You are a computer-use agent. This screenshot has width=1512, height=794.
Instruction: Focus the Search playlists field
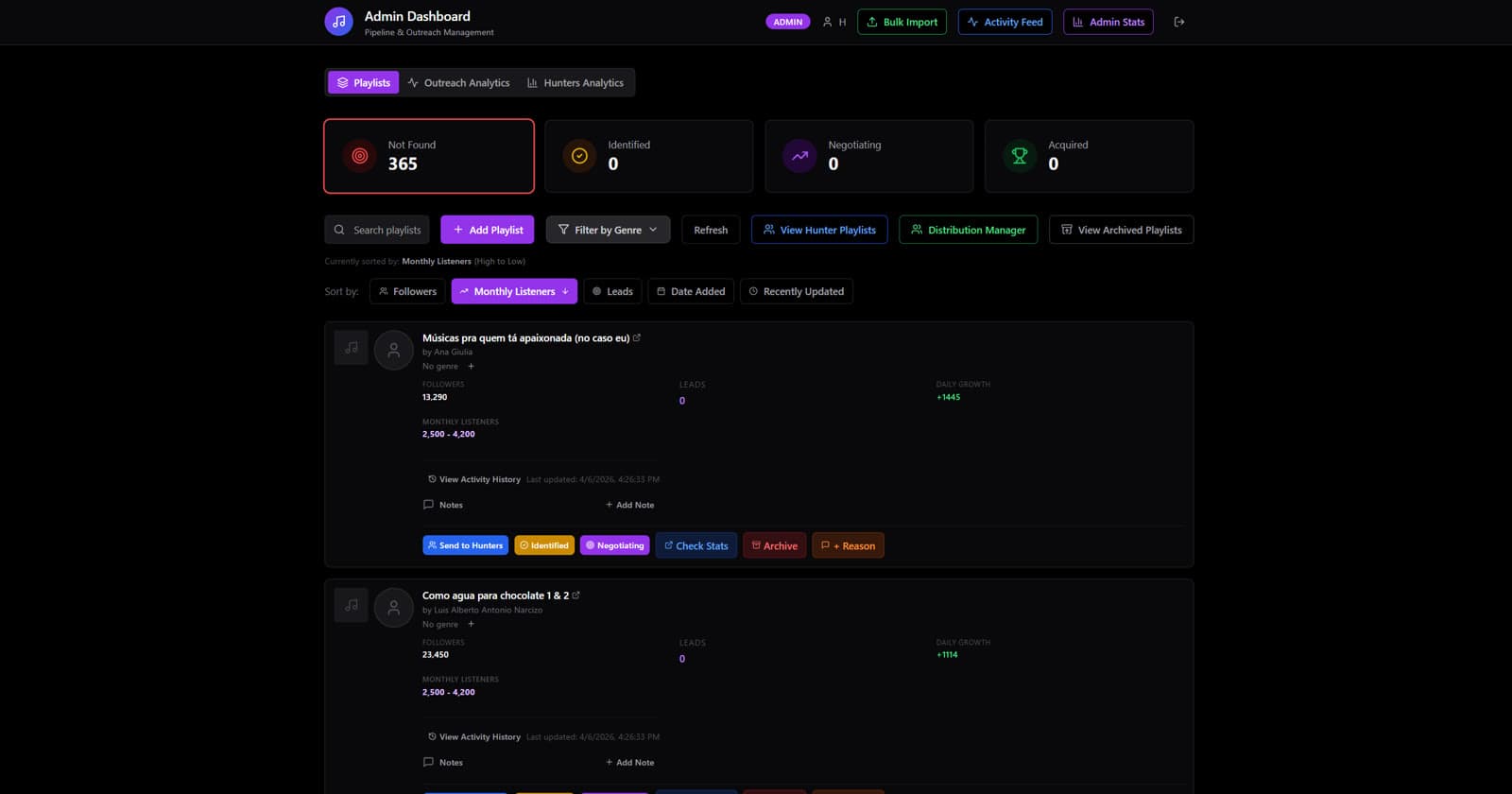[377, 230]
